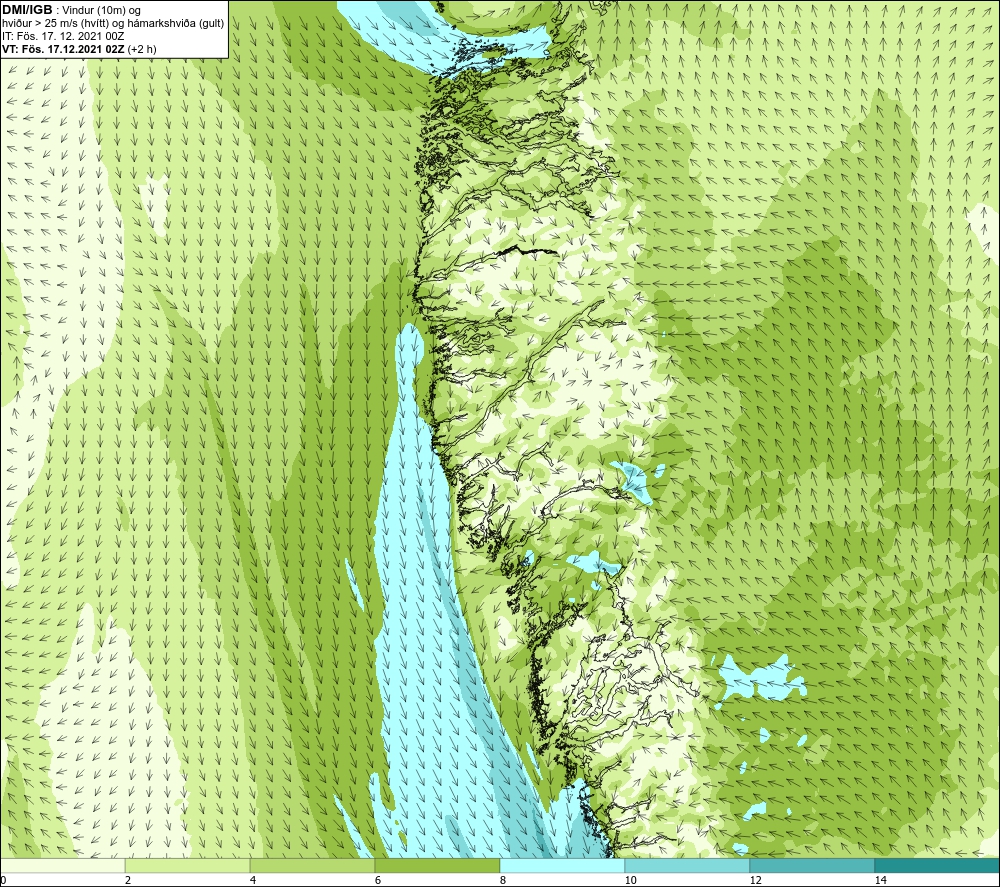Click the DMI/IGB title text
The image size is (1000, 887).
coord(27,10)
